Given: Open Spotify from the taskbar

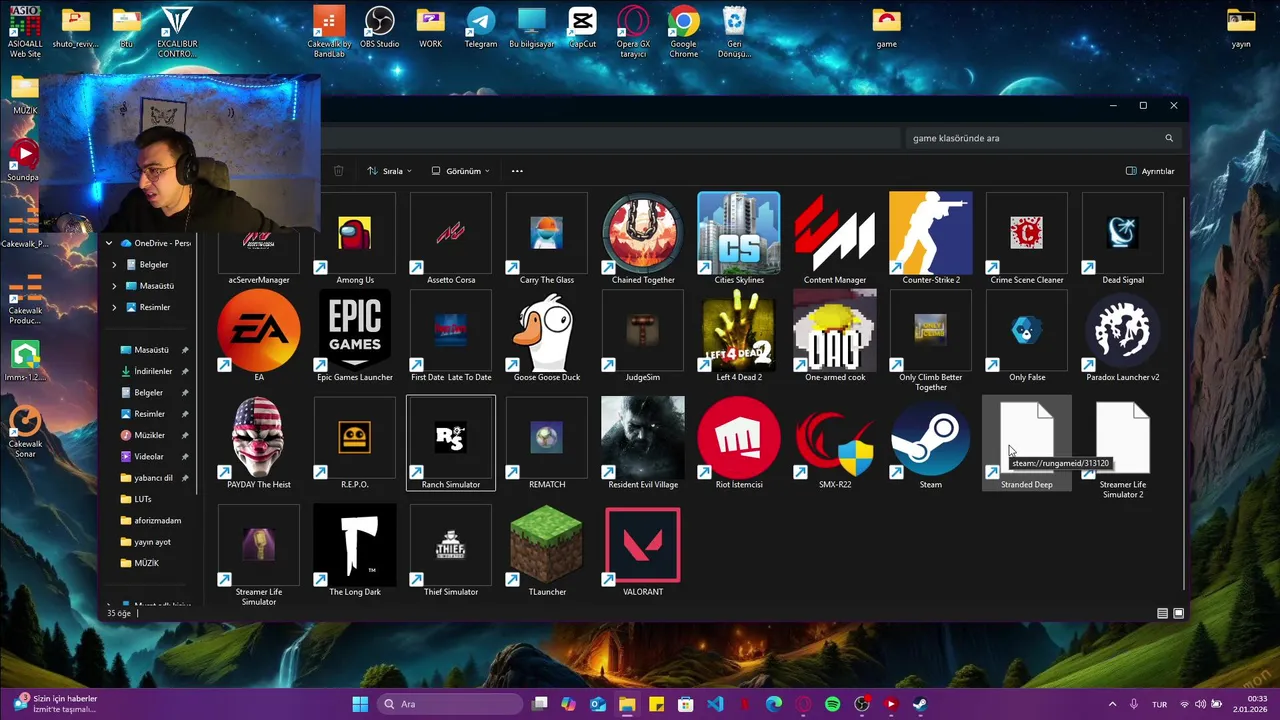Looking at the screenshot, I should point(832,704).
